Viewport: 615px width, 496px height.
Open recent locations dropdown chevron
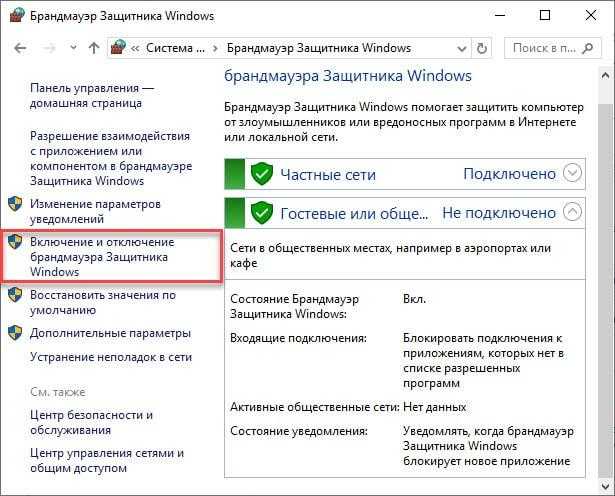pos(73,48)
